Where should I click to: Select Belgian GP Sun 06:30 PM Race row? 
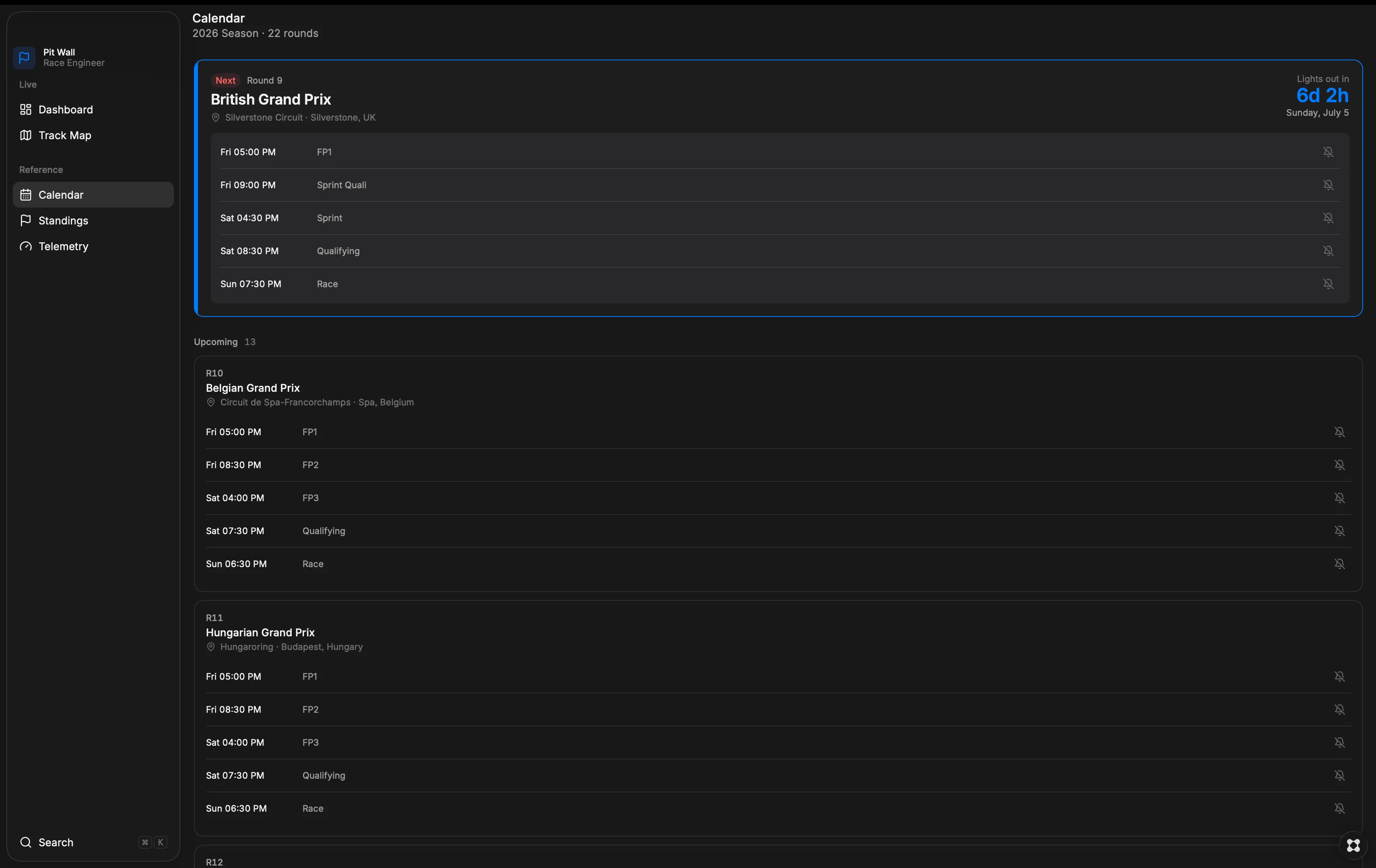point(778,564)
